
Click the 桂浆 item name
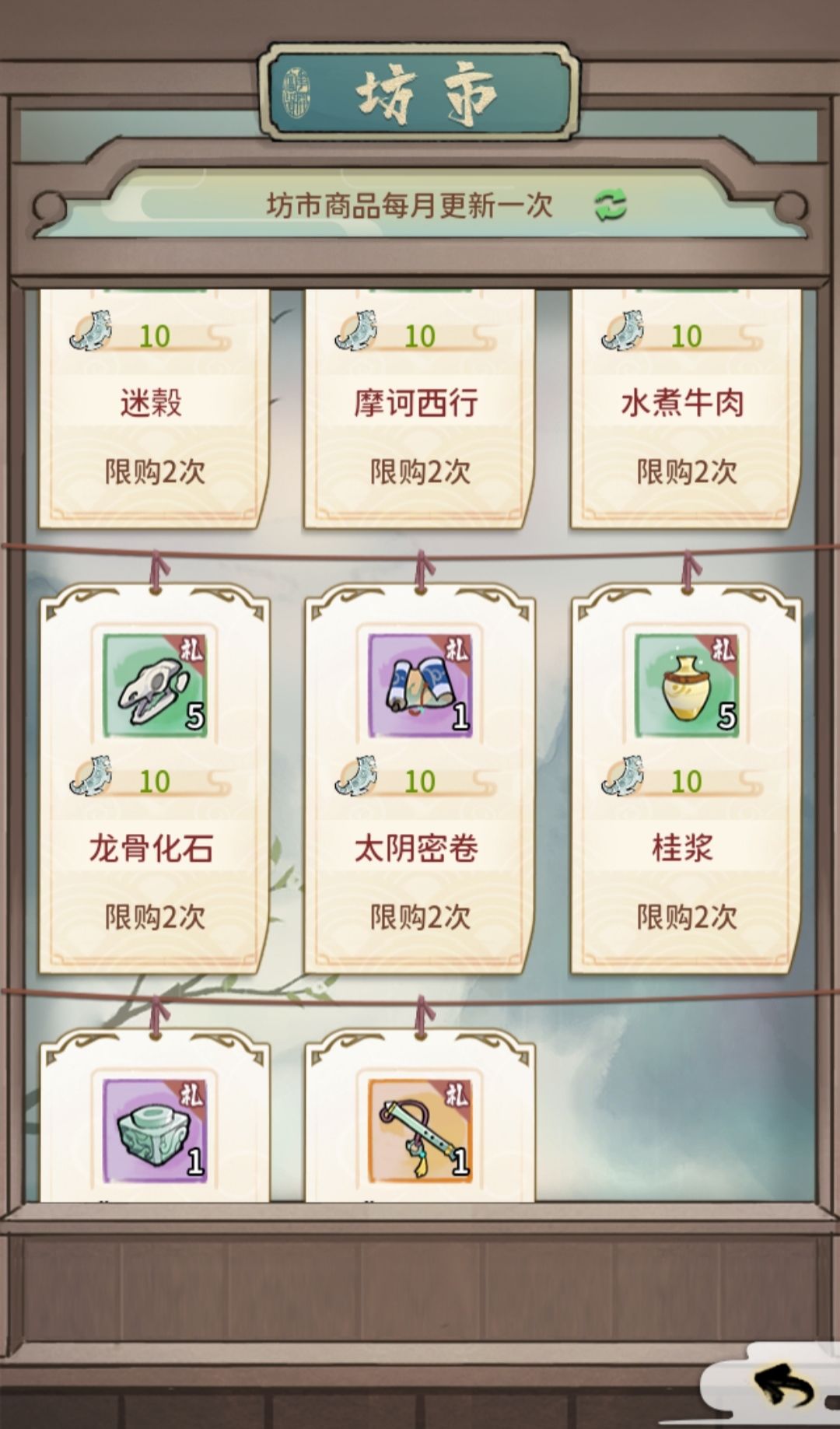[x=682, y=849]
